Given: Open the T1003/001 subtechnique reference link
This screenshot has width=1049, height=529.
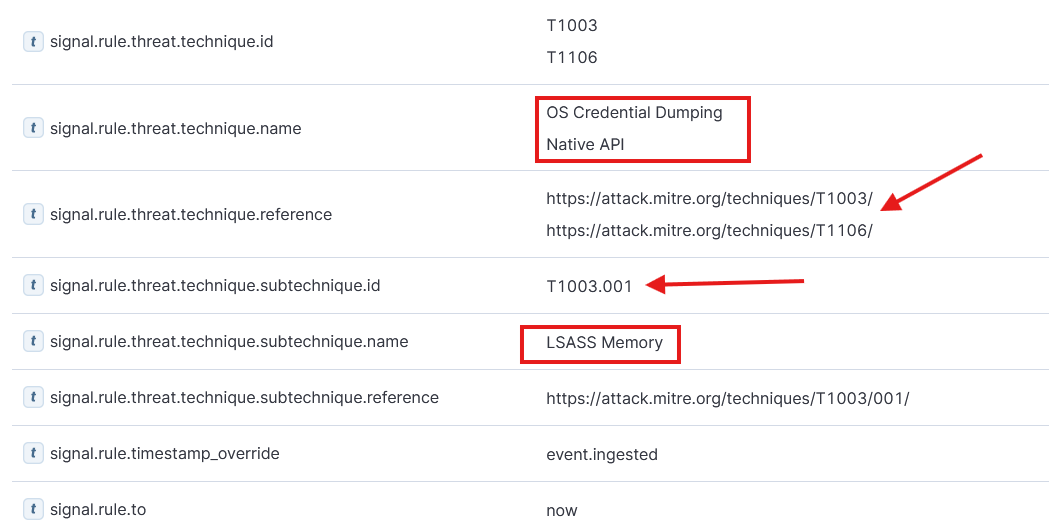Looking at the screenshot, I should (728, 399).
